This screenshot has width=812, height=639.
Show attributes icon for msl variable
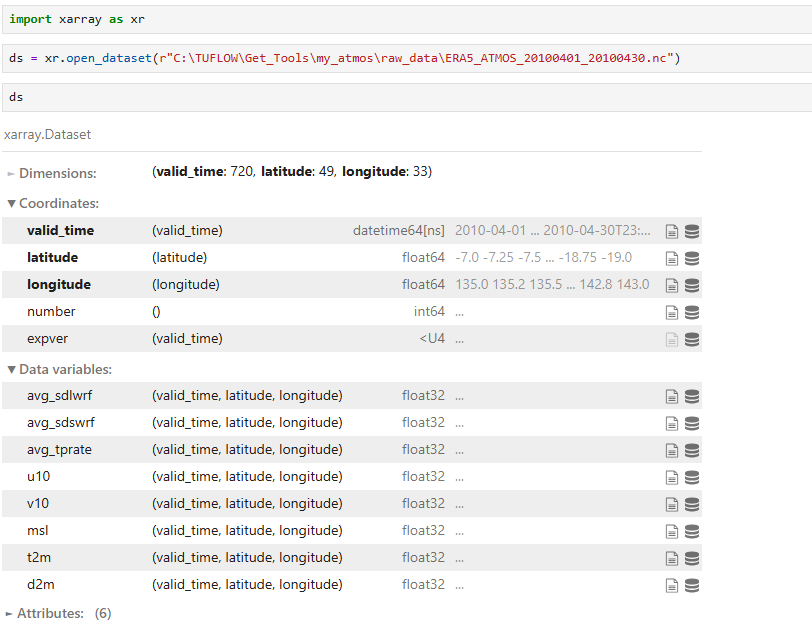672,531
